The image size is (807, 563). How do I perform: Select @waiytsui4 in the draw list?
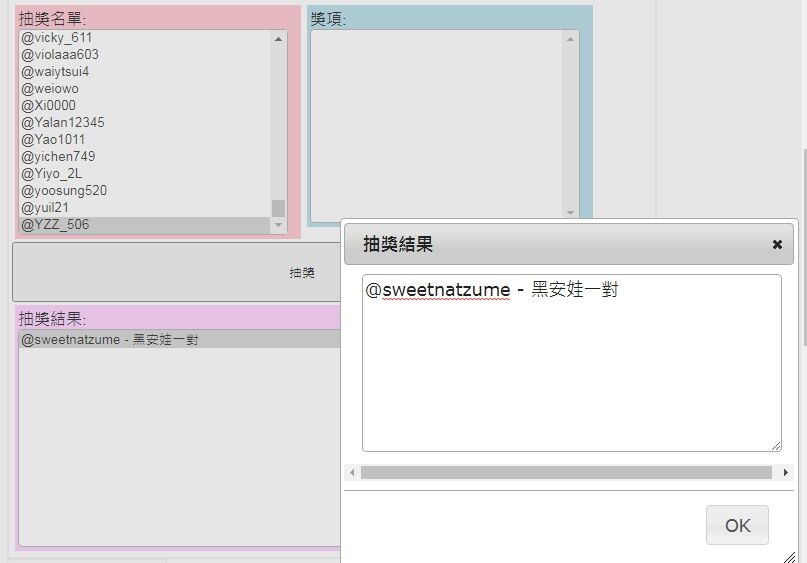(x=145, y=72)
